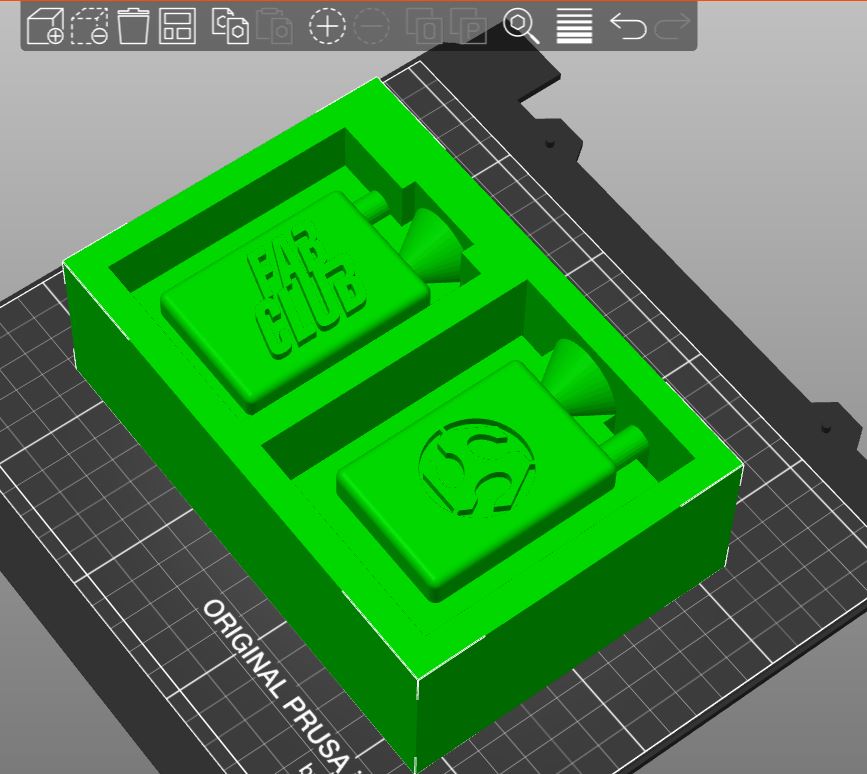Open variable layer height editing
The width and height of the screenshot is (867, 774).
tap(574, 26)
